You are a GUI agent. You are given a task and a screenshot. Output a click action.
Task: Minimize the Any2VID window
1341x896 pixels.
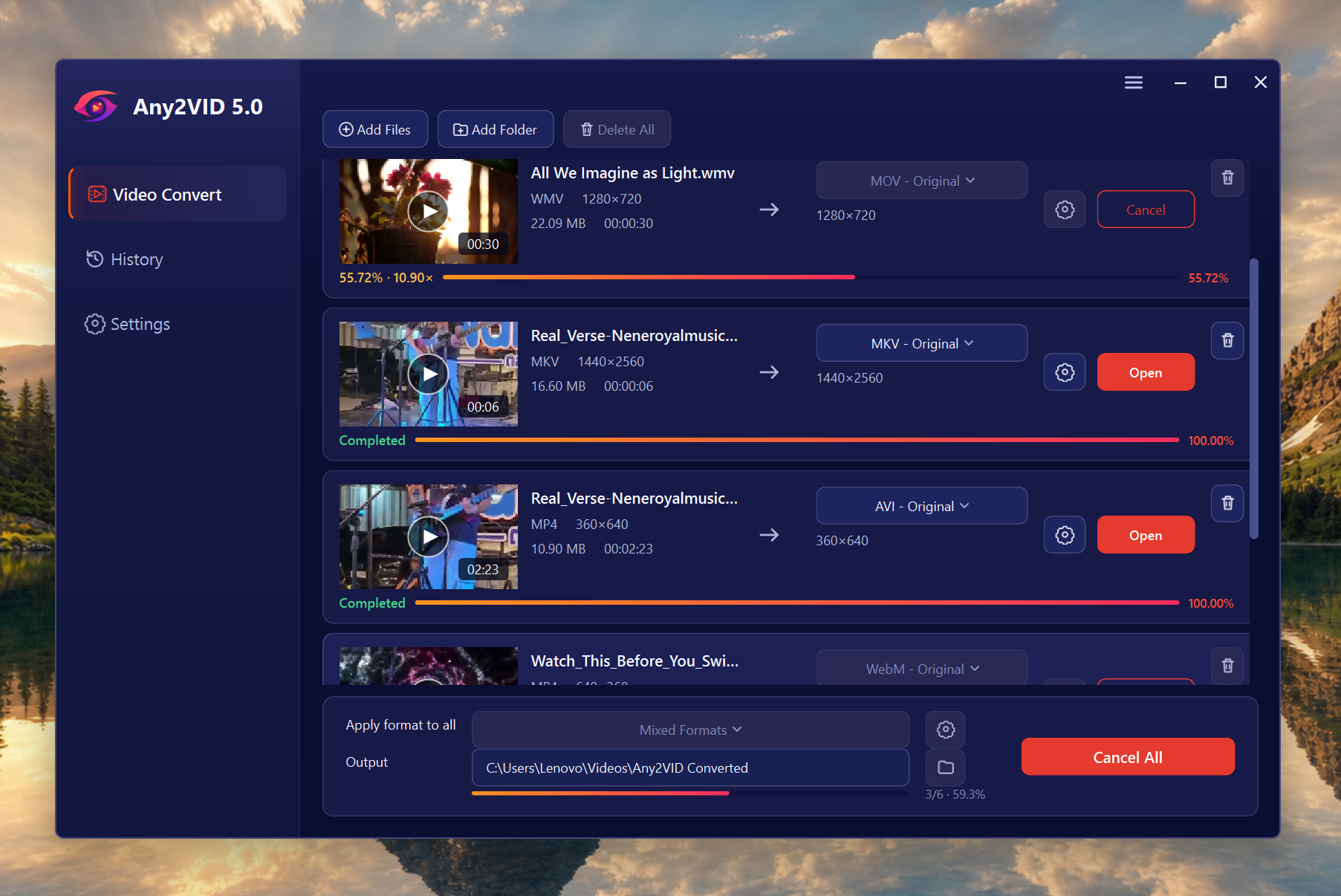pyautogui.click(x=1180, y=82)
